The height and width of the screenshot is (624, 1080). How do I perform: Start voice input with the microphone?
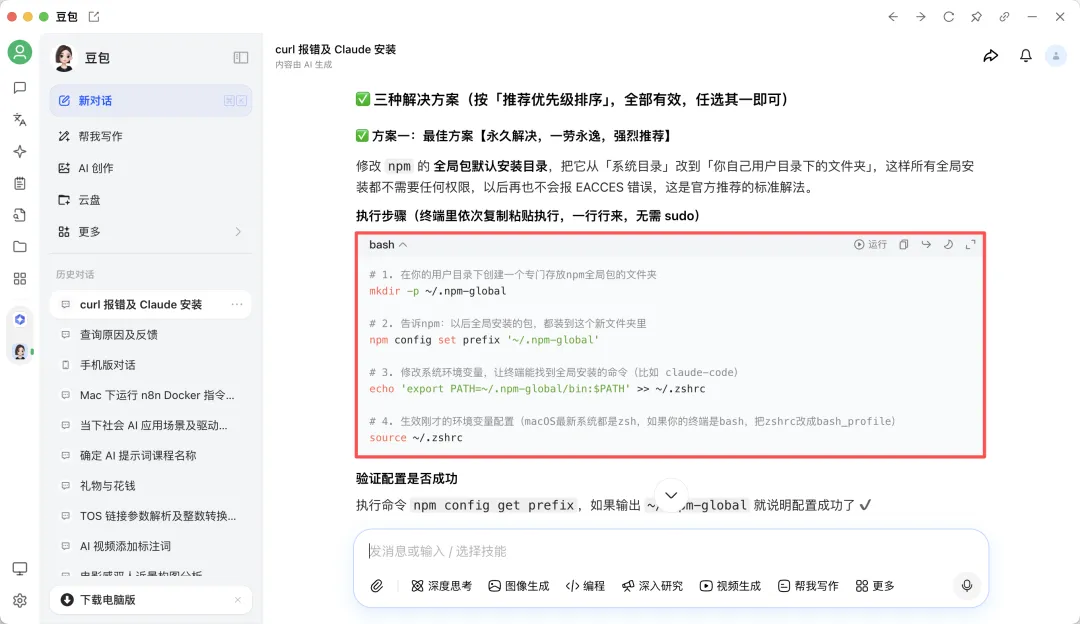coord(967,585)
